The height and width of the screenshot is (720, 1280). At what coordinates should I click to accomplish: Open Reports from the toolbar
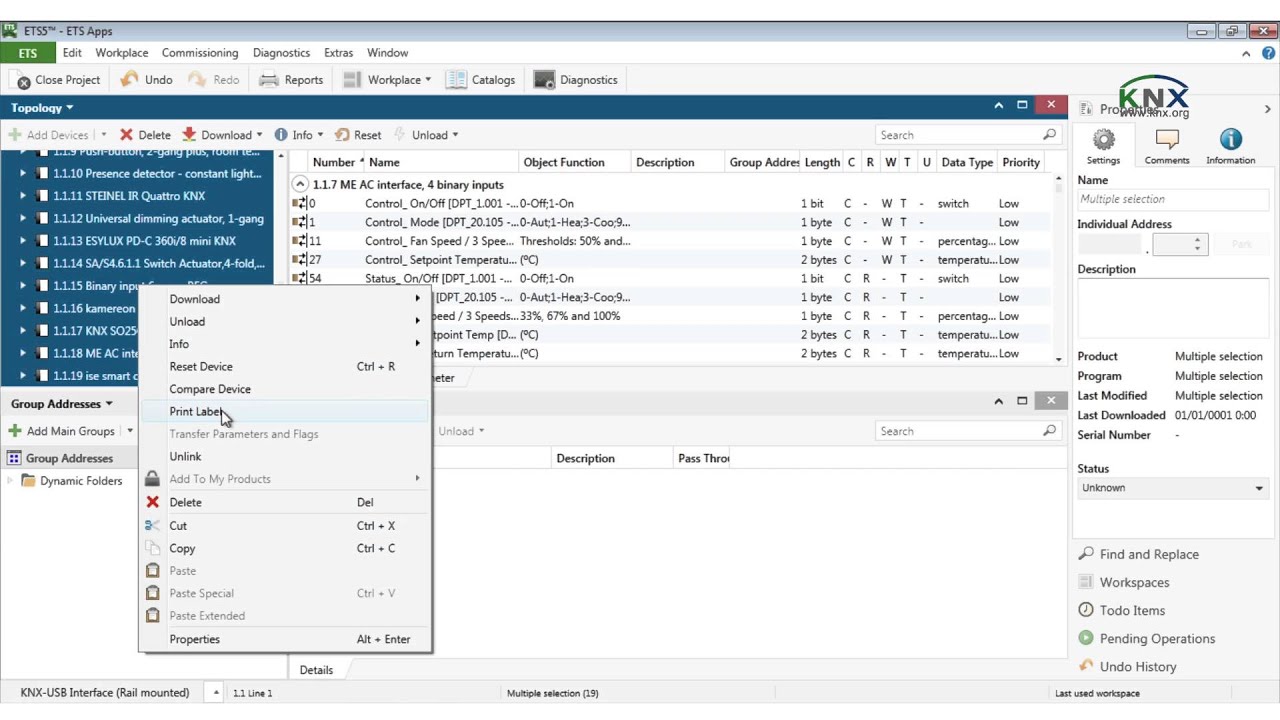pos(291,80)
